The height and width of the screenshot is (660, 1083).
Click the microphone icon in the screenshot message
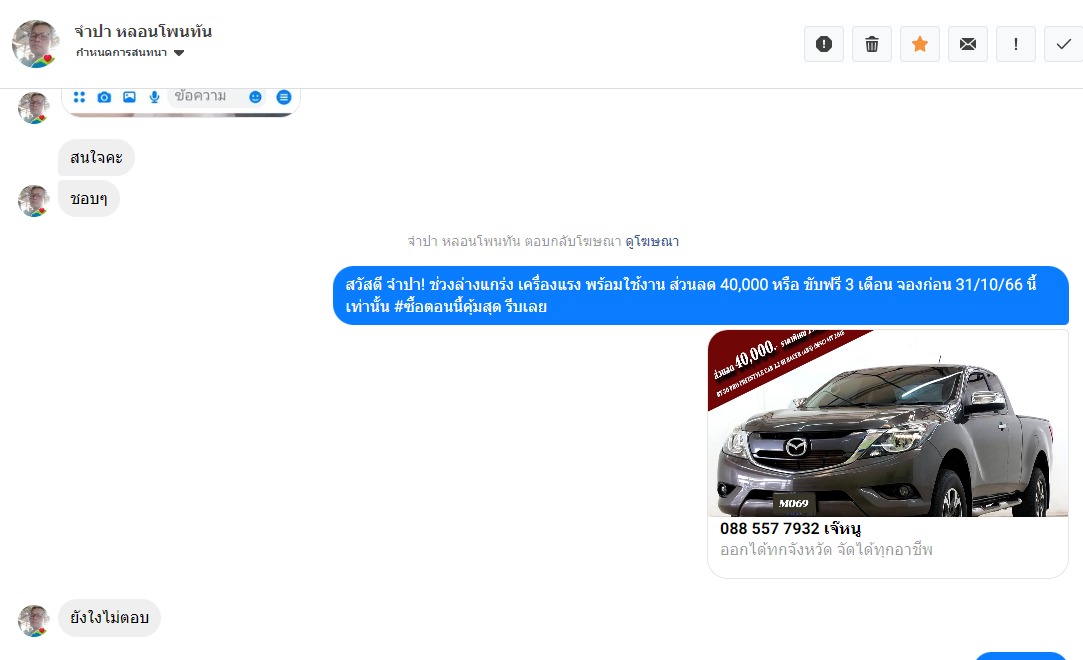click(154, 97)
